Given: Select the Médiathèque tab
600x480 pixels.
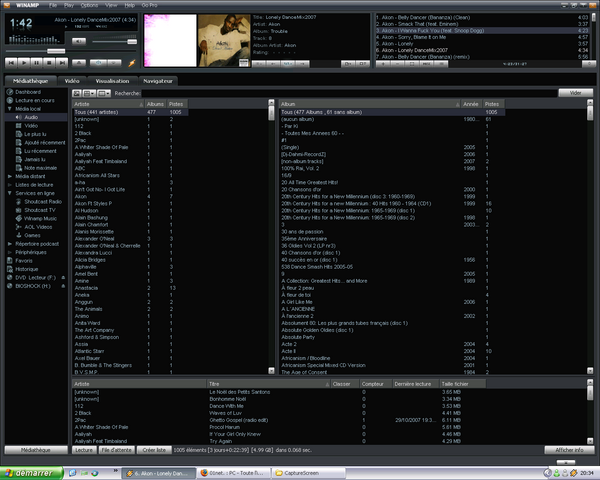Looking at the screenshot, I should [x=30, y=81].
